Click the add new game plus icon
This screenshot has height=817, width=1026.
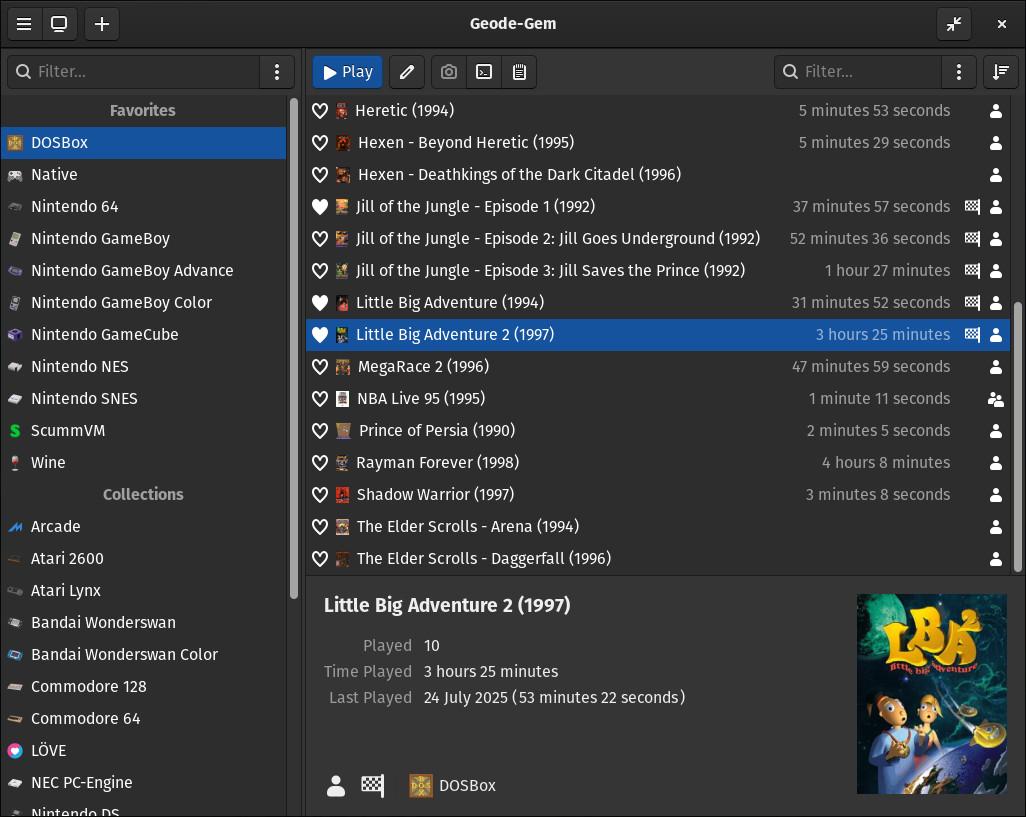[x=101, y=24]
